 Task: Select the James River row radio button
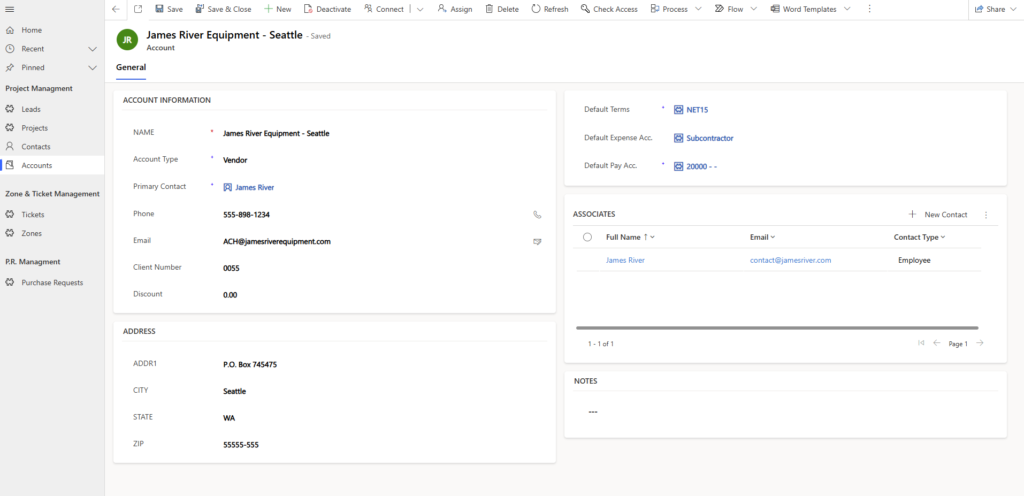click(587, 260)
